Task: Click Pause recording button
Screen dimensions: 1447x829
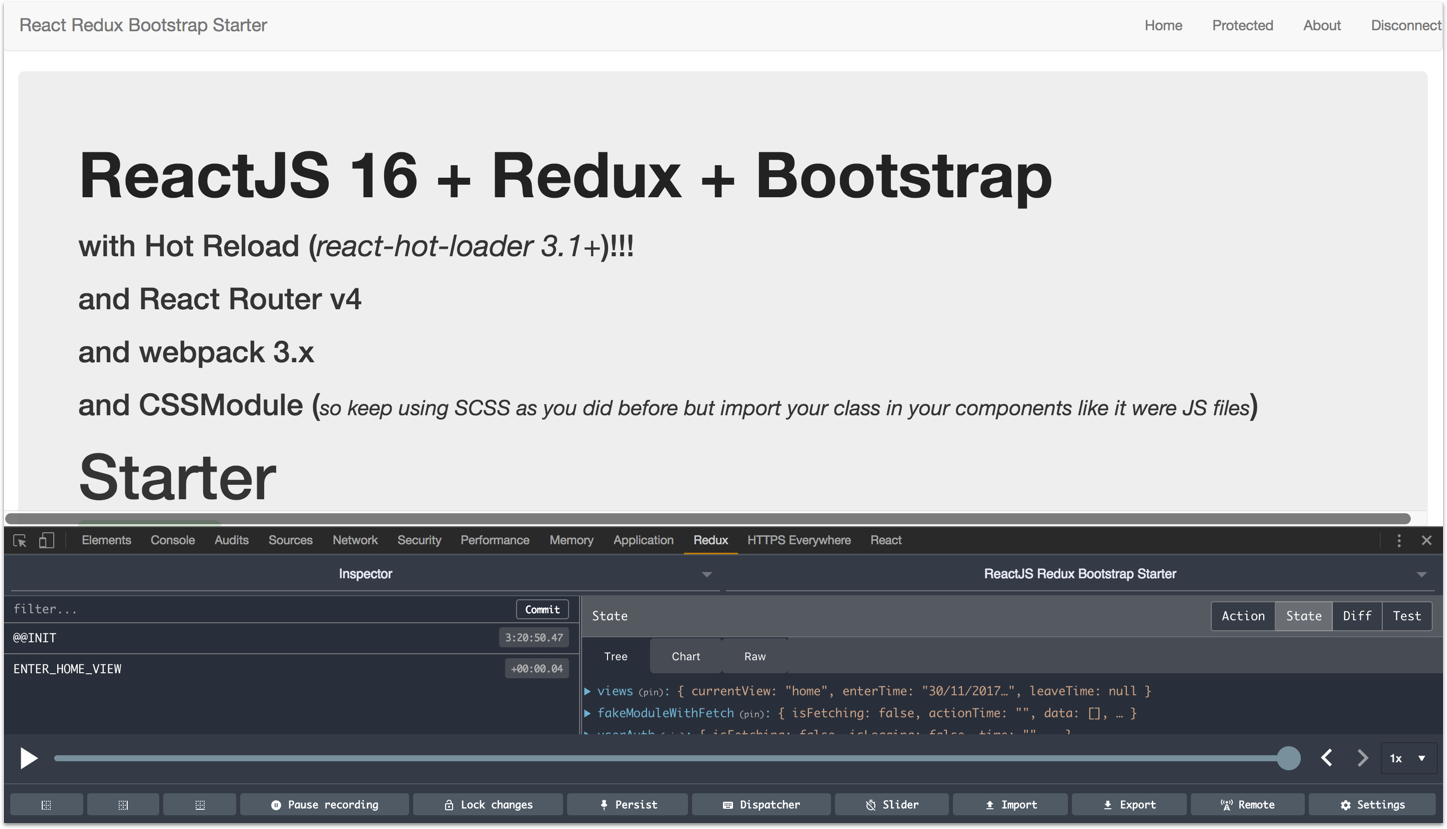Action: (x=325, y=804)
